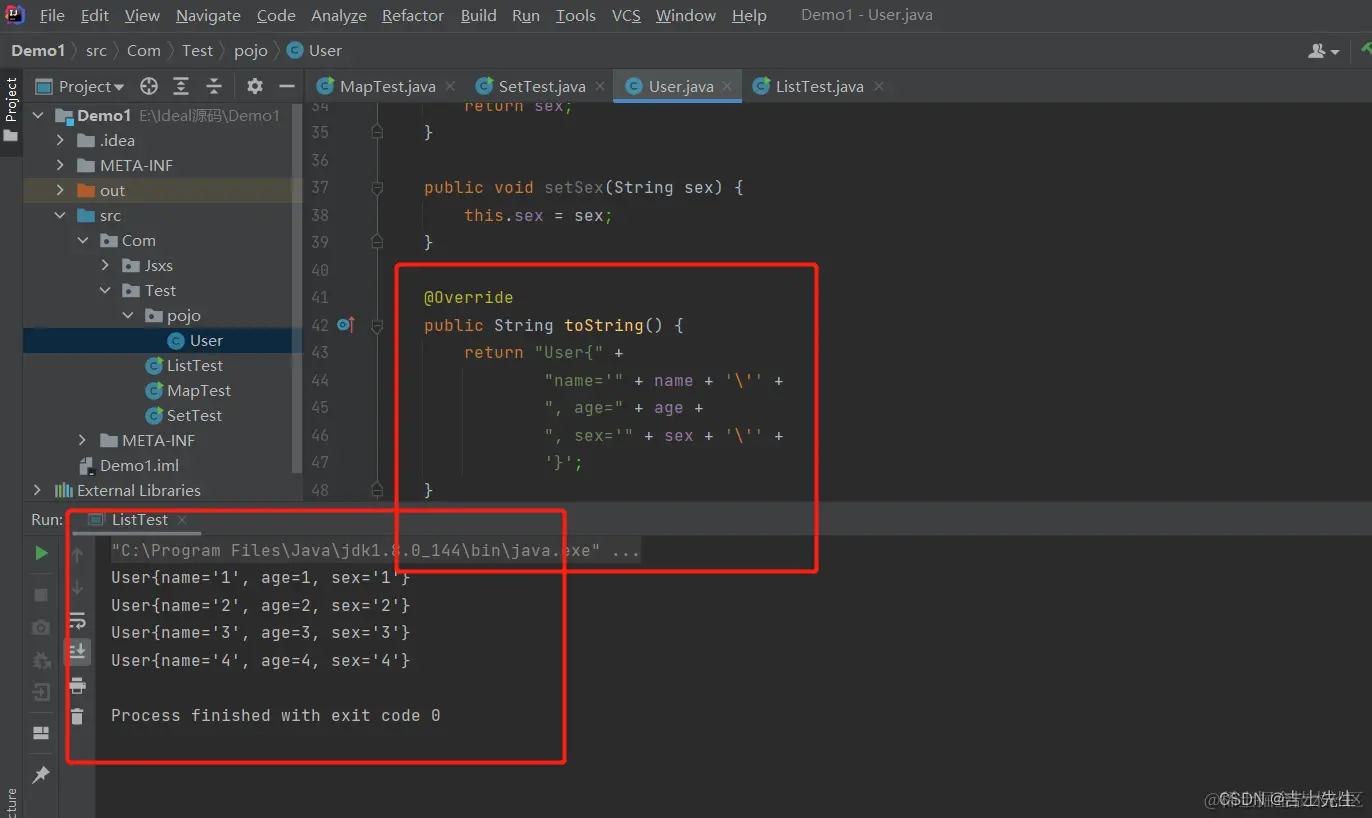This screenshot has width=1372, height=818.
Task: Click the override gutter marker on line 42
Action: (346, 325)
